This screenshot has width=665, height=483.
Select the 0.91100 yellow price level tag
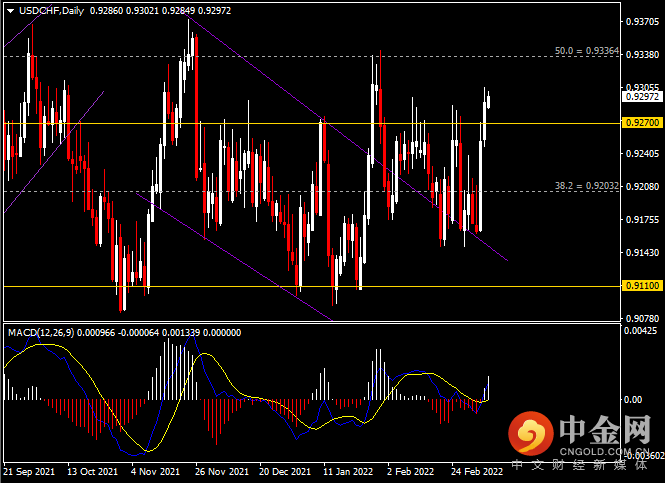coord(640,286)
